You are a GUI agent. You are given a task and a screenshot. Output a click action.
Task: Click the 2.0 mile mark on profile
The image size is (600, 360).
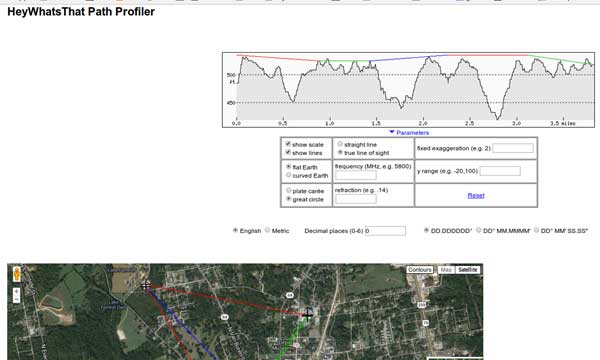422,123
